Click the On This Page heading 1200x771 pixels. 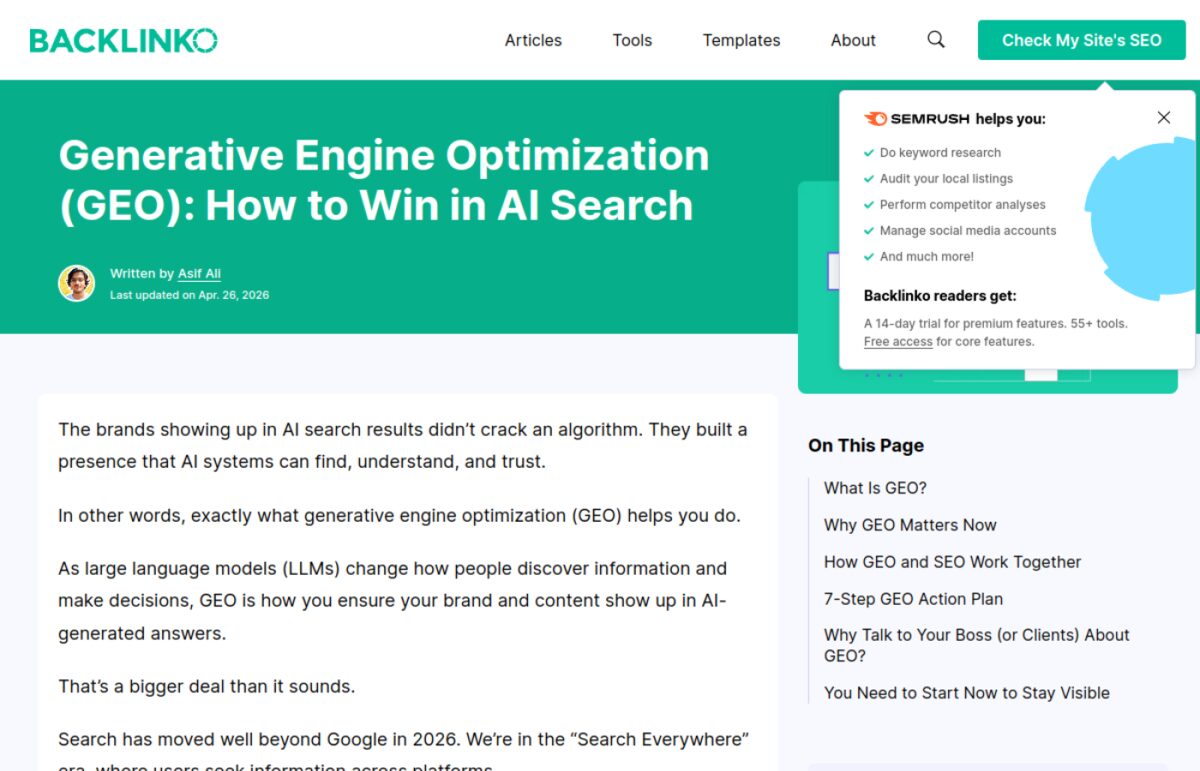tap(866, 446)
